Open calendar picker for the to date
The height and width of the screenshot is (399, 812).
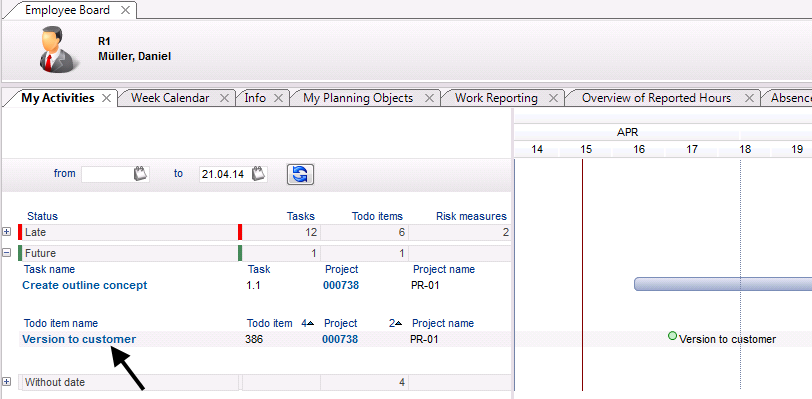259,174
